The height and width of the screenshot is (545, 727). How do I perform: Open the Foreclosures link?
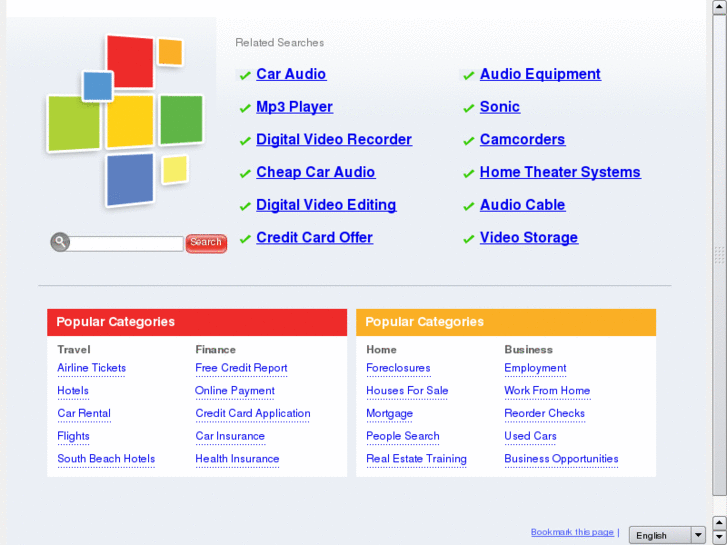[398, 368]
